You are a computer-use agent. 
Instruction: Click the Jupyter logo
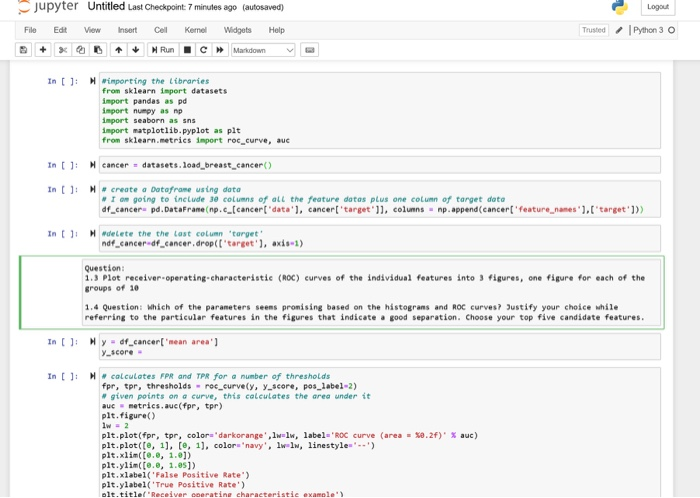48,6
